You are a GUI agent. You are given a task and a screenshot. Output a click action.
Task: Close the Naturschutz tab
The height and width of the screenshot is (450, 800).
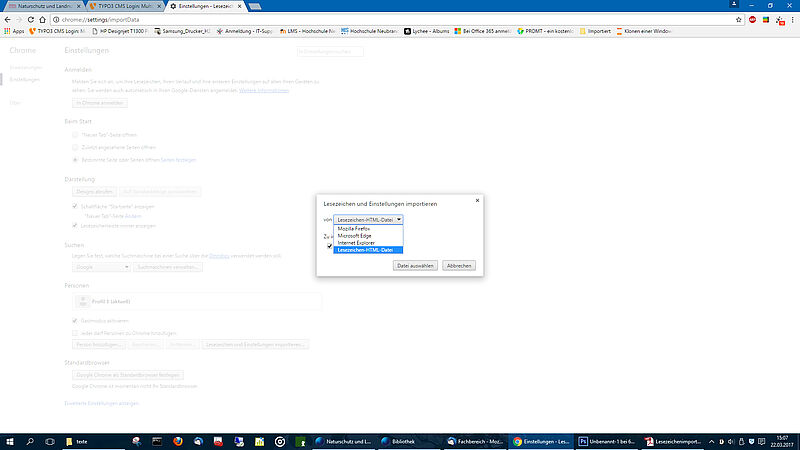[x=79, y=6]
